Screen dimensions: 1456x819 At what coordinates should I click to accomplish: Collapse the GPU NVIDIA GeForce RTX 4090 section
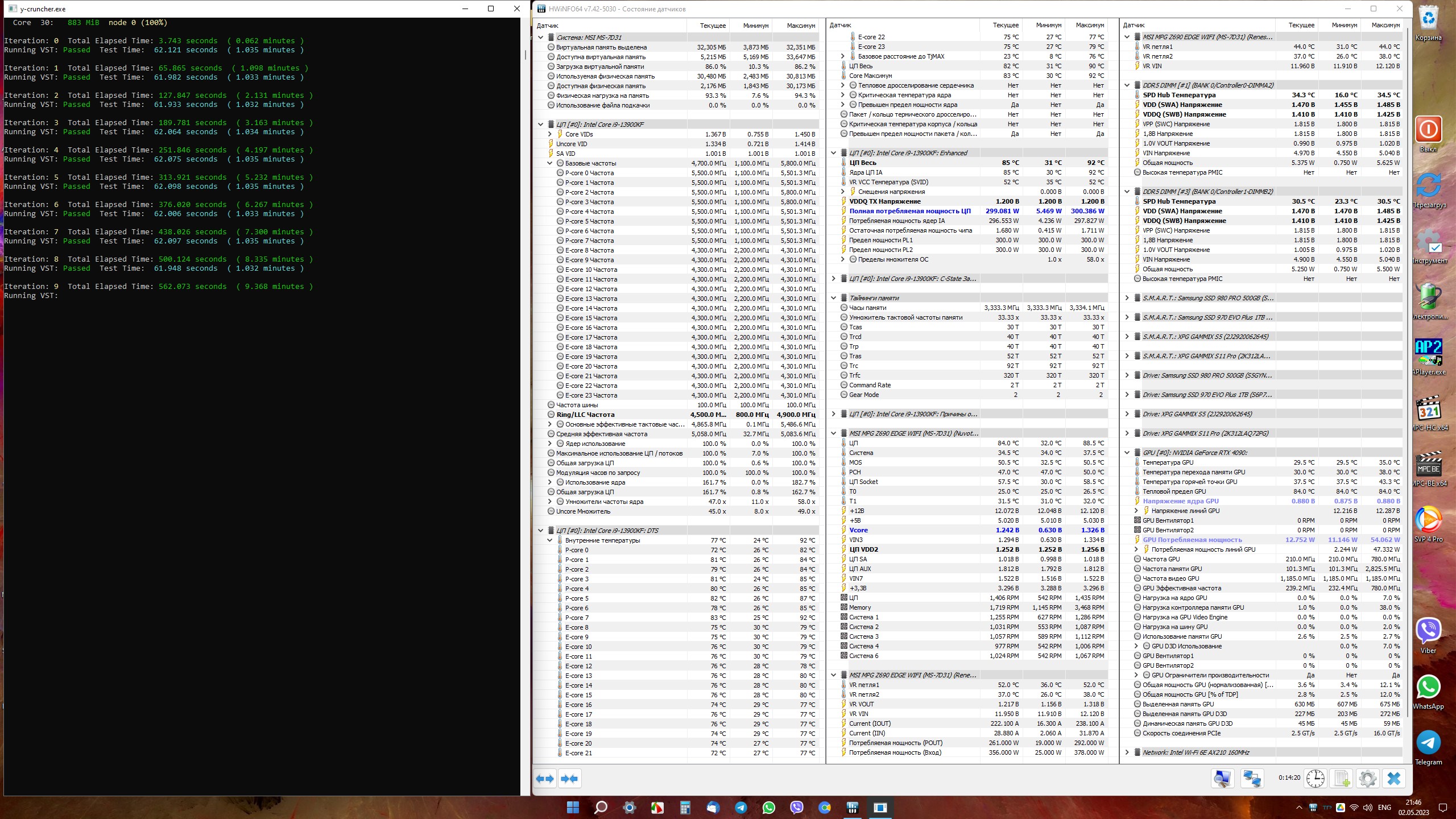1127,453
